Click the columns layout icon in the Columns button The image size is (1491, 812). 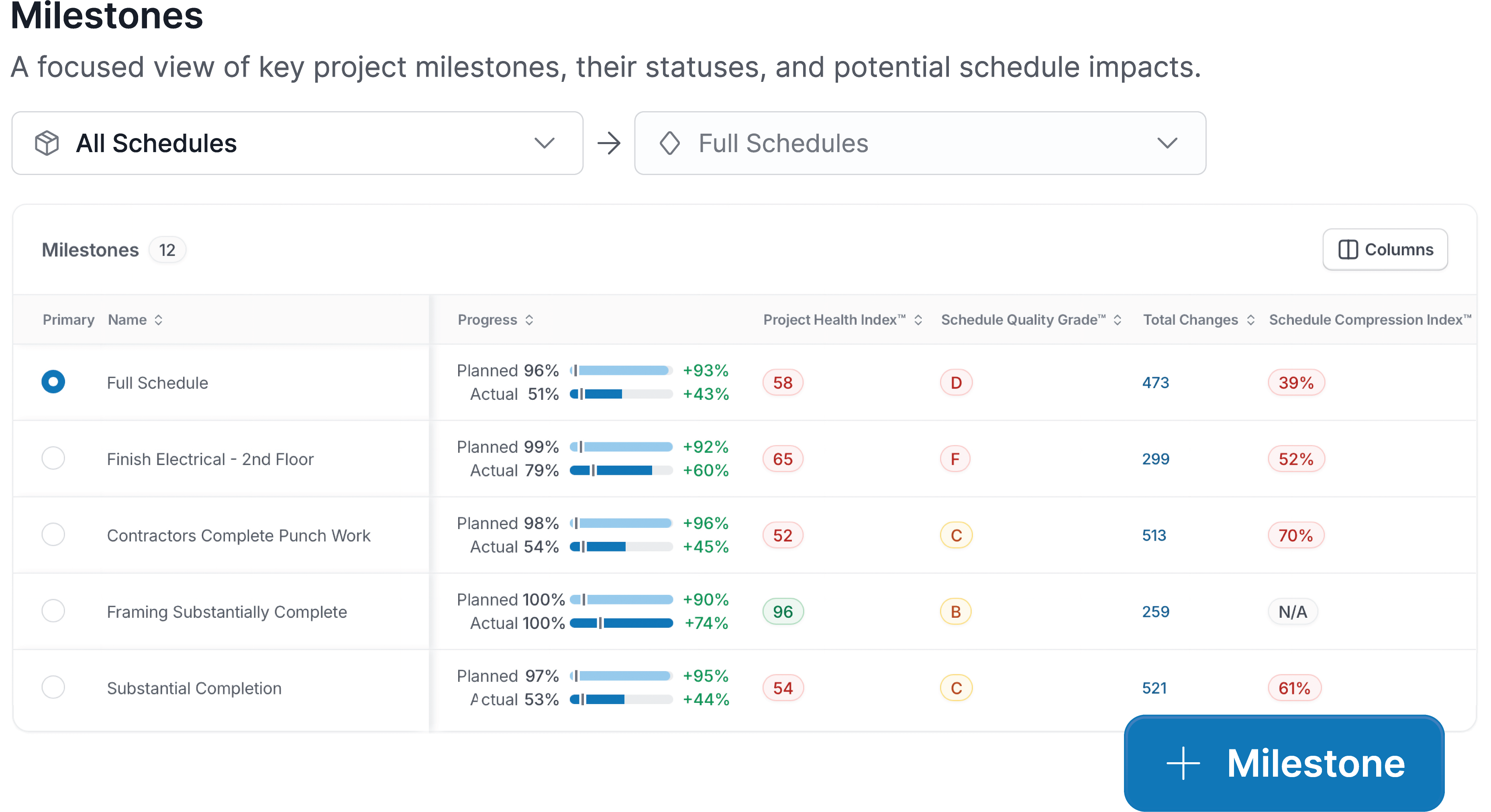pyautogui.click(x=1348, y=249)
